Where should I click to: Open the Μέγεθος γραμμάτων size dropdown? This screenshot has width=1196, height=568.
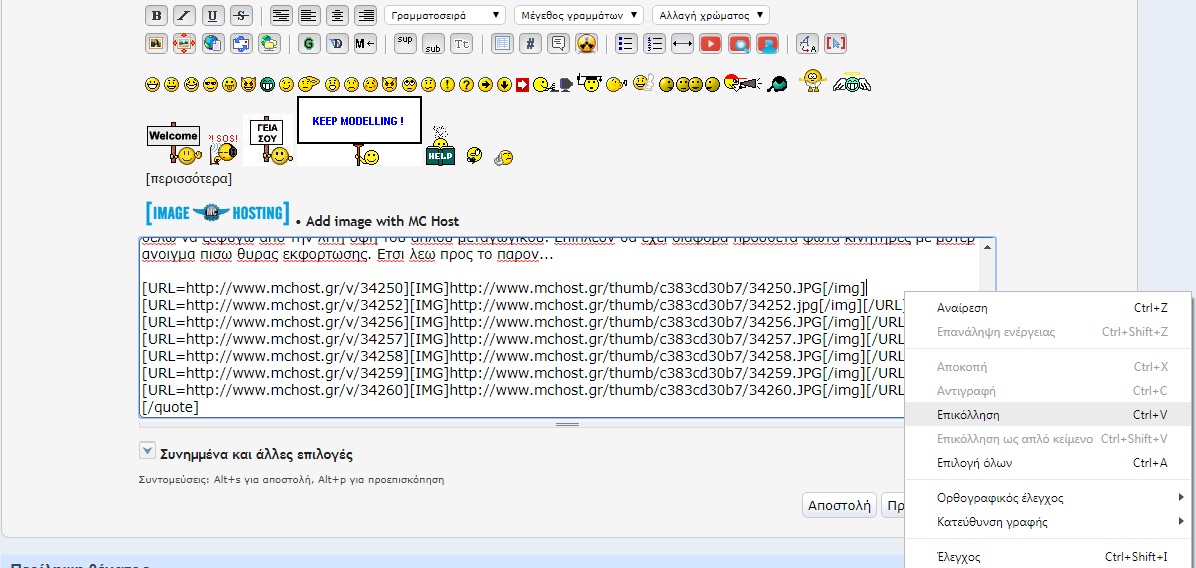click(x=579, y=15)
